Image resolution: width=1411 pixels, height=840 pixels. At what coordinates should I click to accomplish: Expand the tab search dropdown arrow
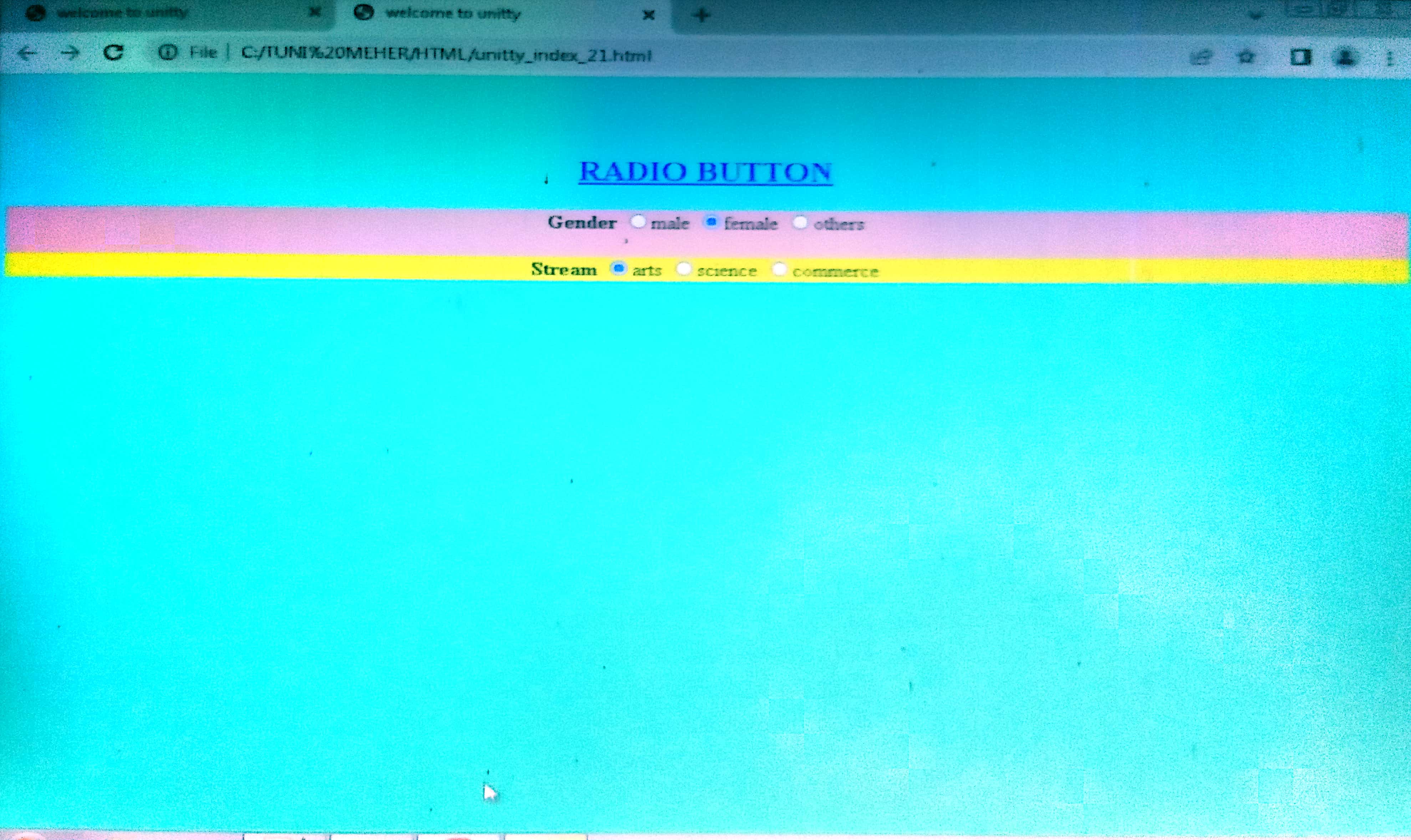coord(1255,15)
